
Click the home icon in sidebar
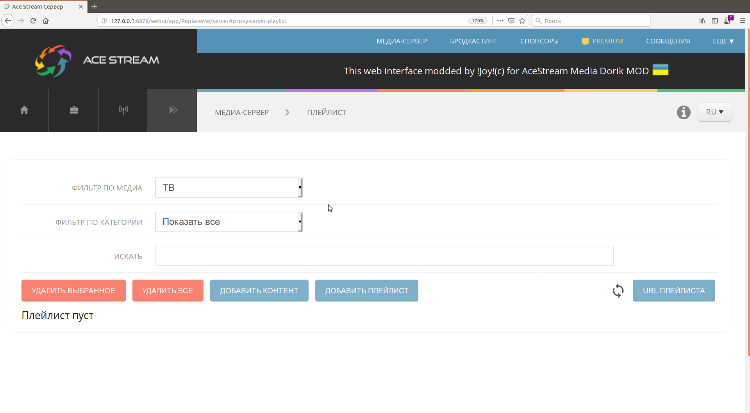tap(24, 111)
